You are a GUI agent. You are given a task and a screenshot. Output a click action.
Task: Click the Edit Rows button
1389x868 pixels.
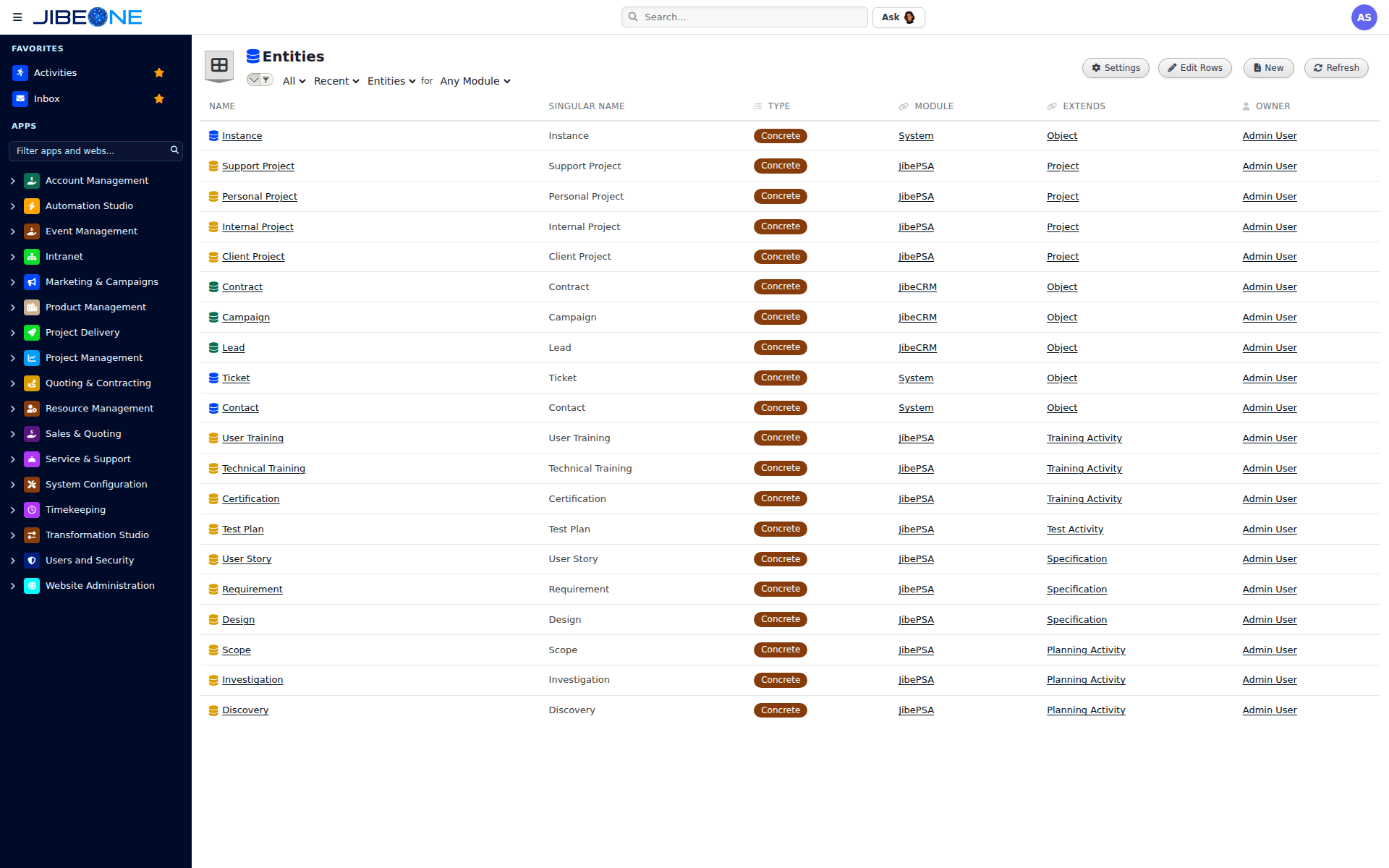pos(1195,68)
